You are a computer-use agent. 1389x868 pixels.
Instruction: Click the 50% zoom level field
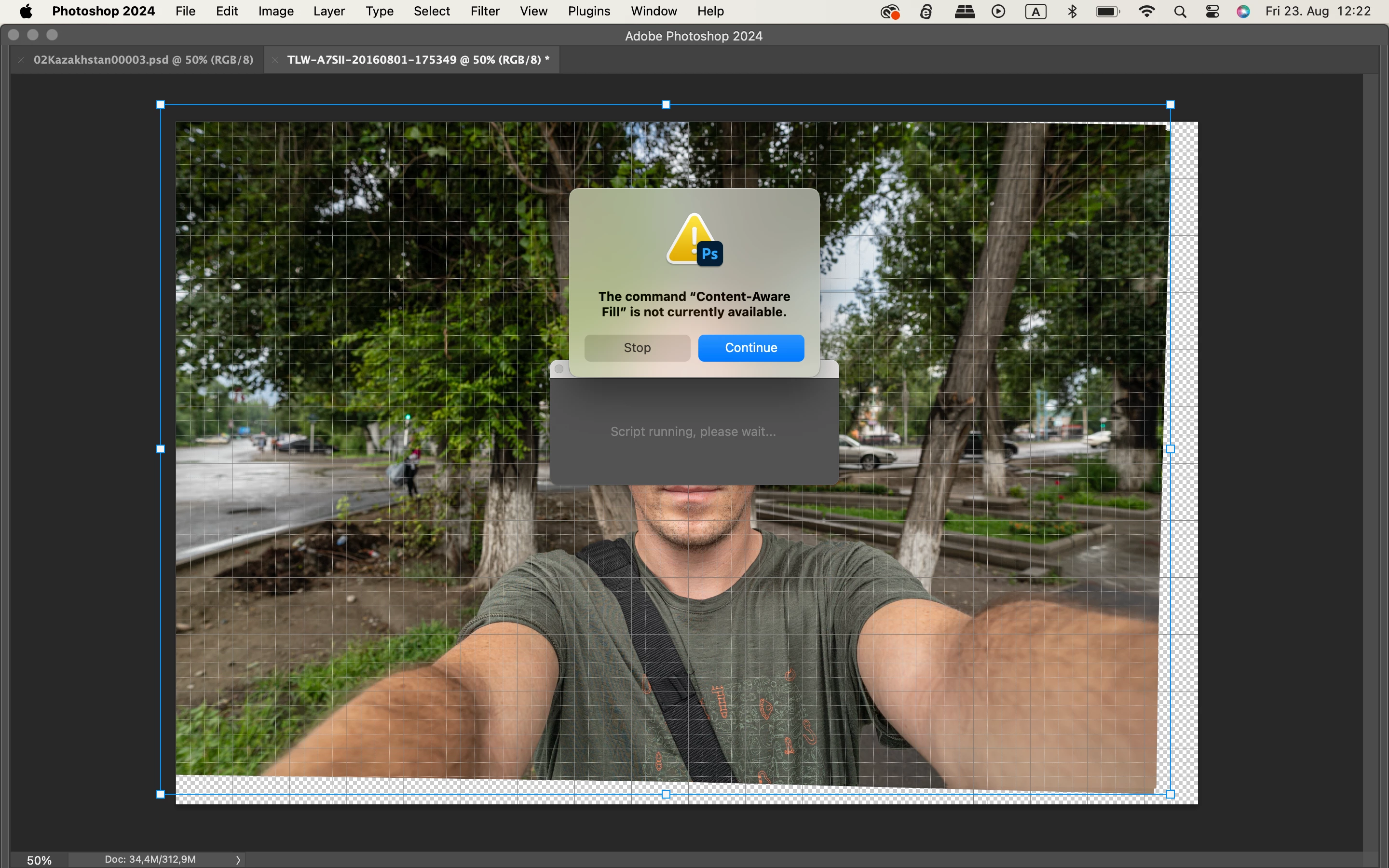(x=39, y=859)
